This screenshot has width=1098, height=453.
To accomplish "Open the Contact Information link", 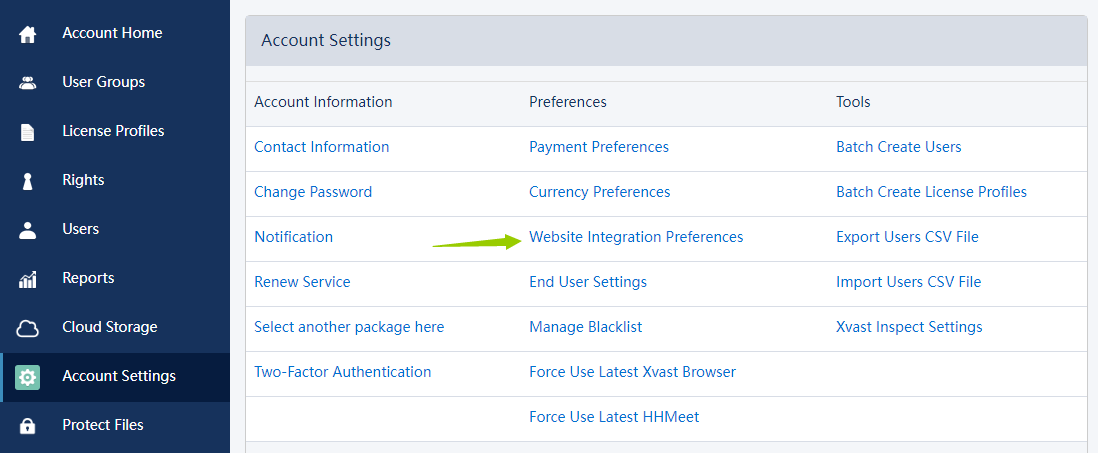I will (x=321, y=147).
